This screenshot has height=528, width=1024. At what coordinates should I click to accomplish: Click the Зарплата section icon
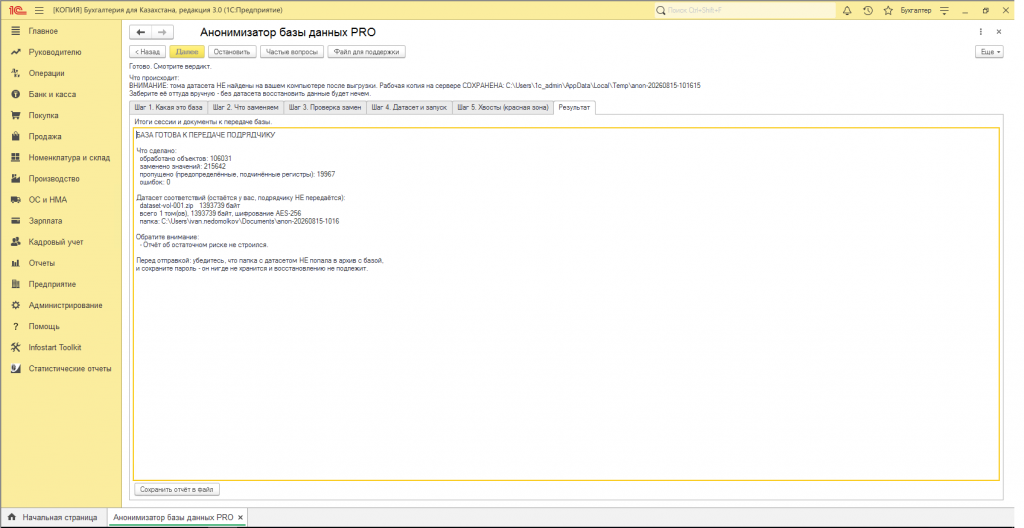tap(16, 221)
